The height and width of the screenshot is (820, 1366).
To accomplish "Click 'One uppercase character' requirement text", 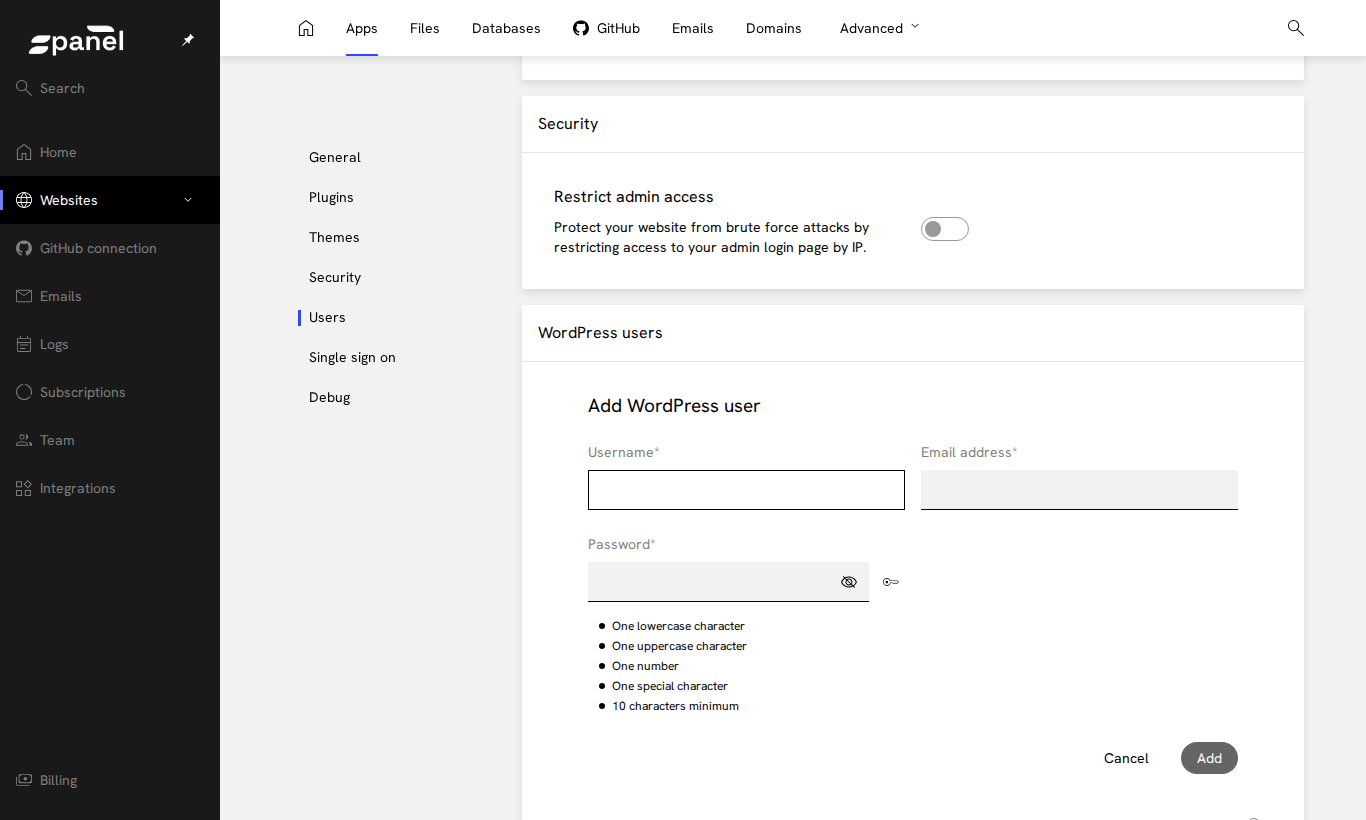I will pos(679,646).
